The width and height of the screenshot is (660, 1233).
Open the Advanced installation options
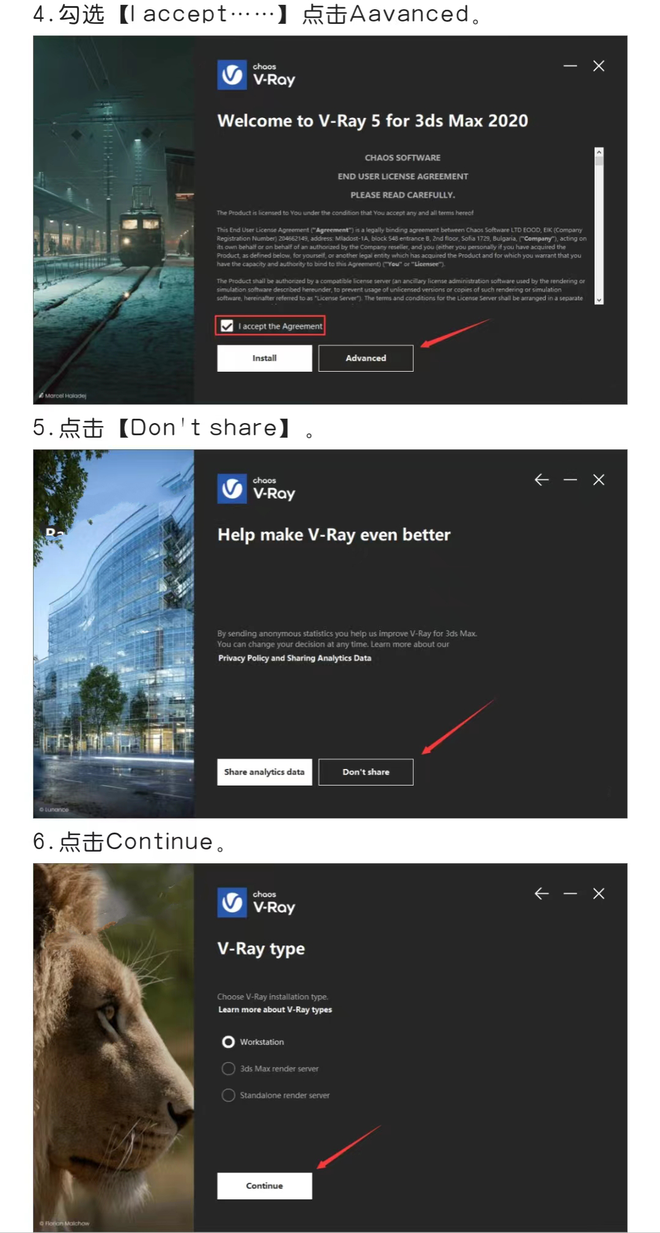point(366,358)
